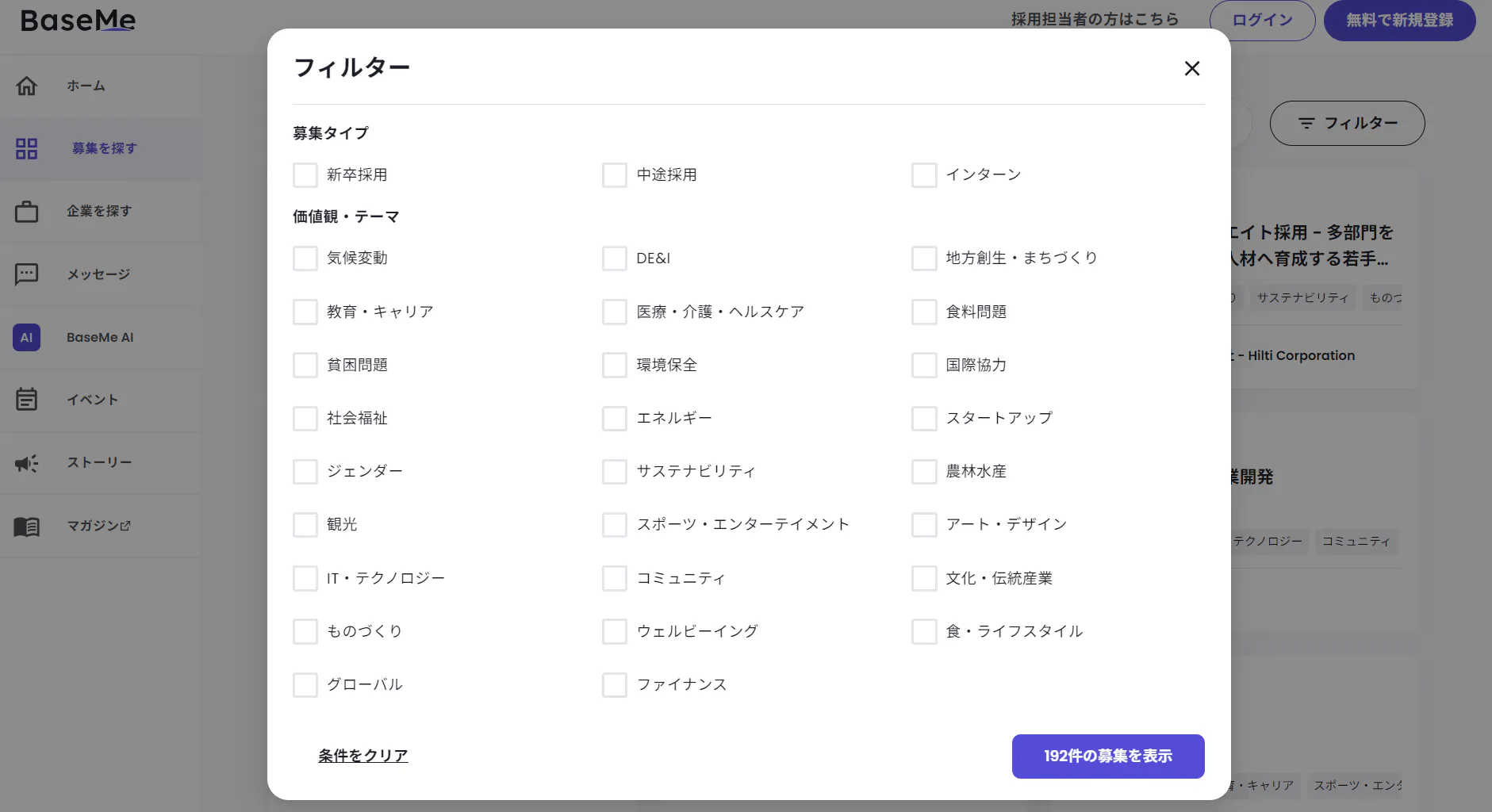The height and width of the screenshot is (812, 1492).
Task: Click the 無料で新規登録 button
Action: pyautogui.click(x=1399, y=21)
